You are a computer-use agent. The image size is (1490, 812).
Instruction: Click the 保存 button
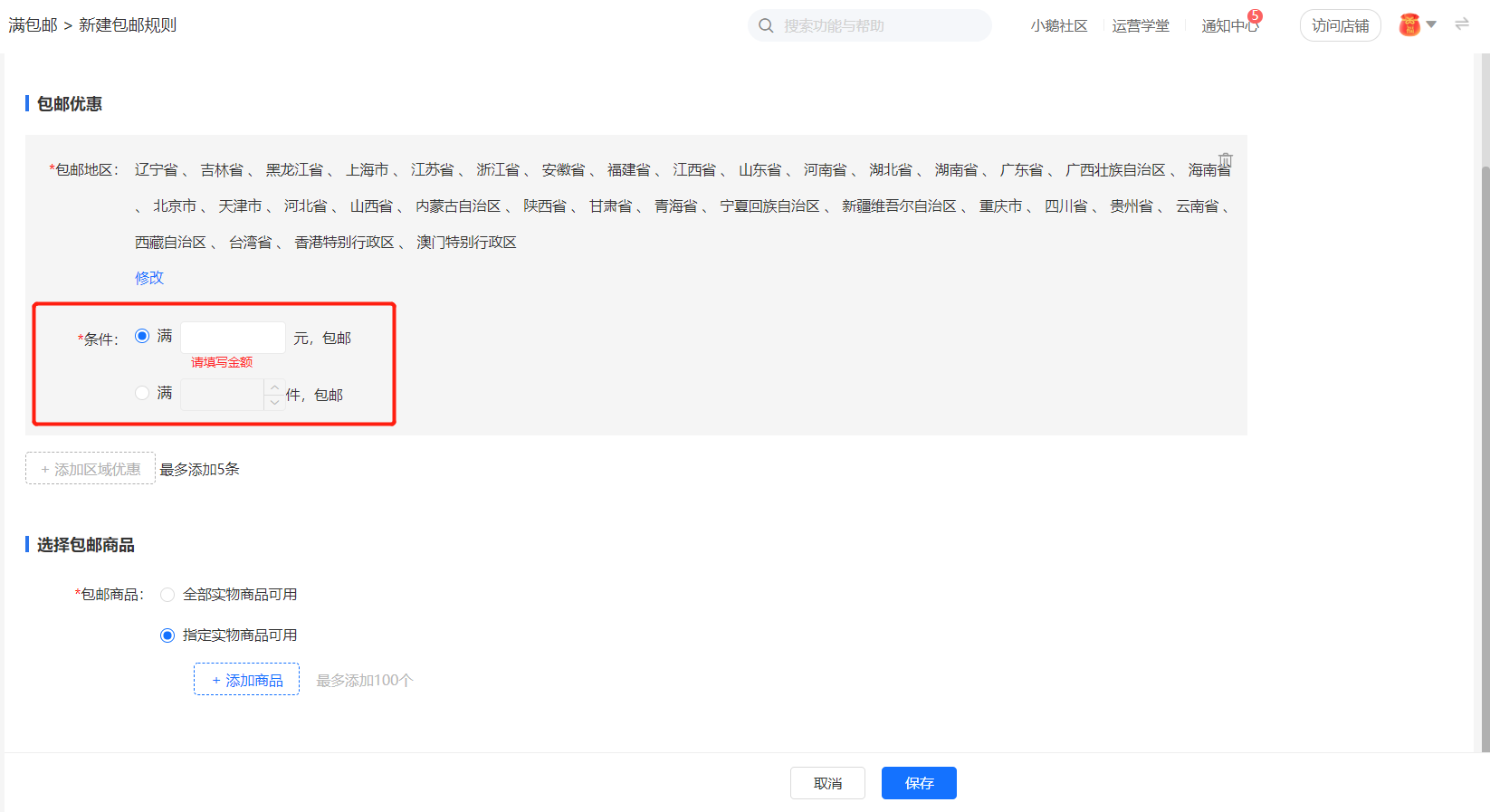(919, 783)
